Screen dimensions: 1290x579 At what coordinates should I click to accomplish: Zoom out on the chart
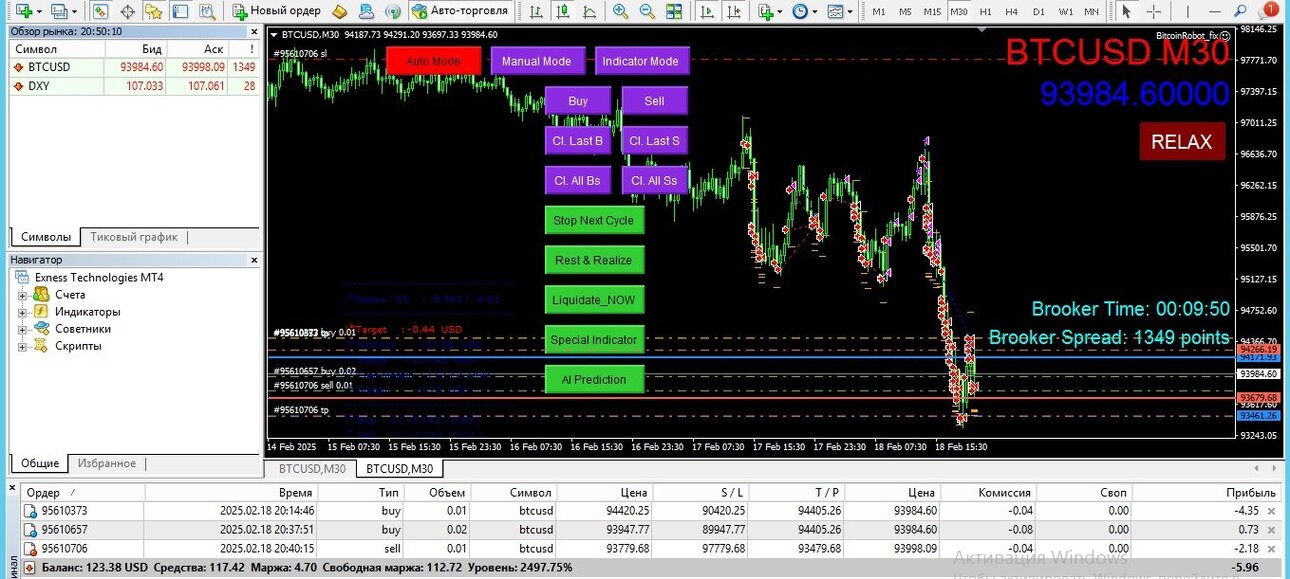tap(647, 11)
